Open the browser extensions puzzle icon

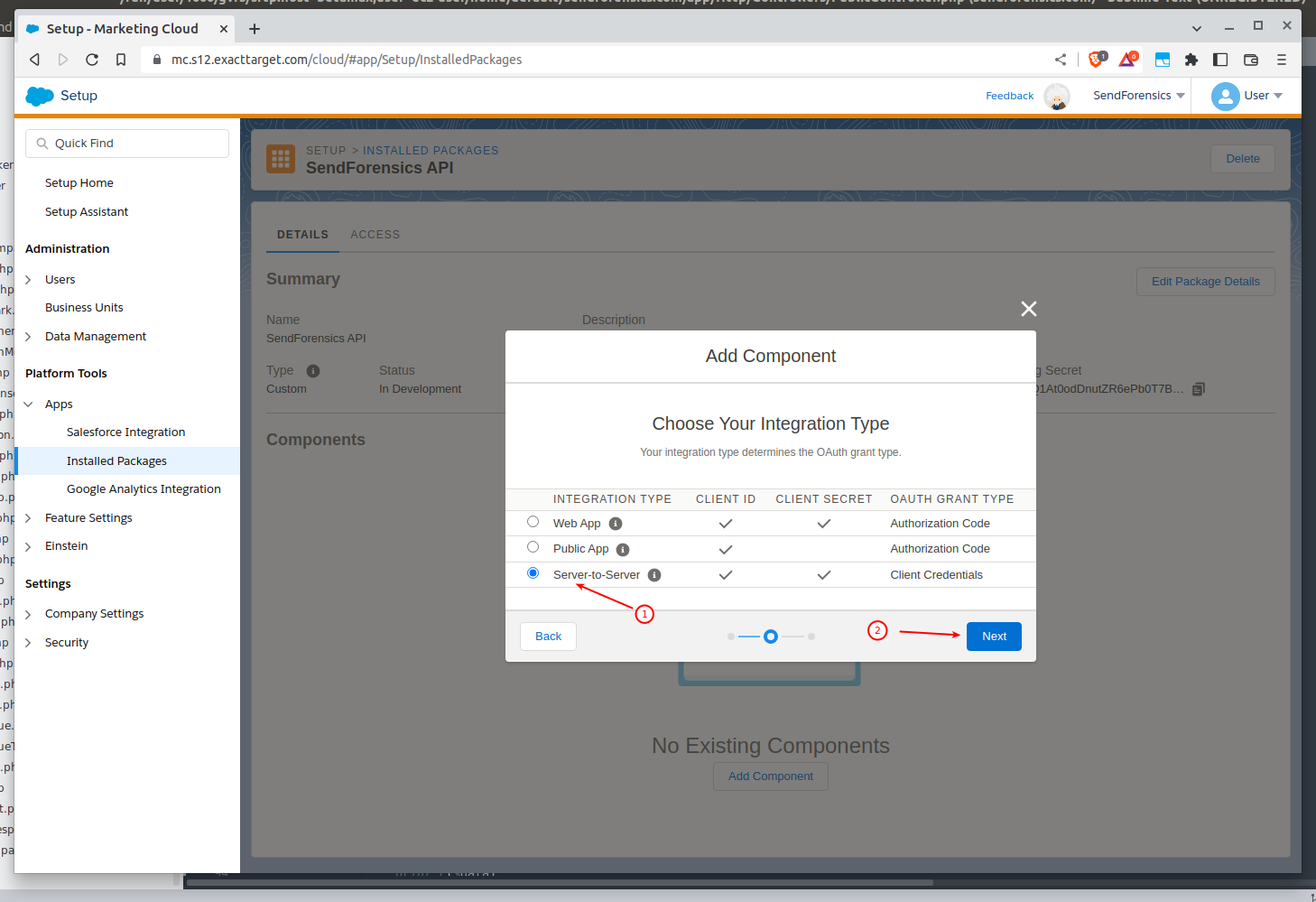pos(1191,60)
